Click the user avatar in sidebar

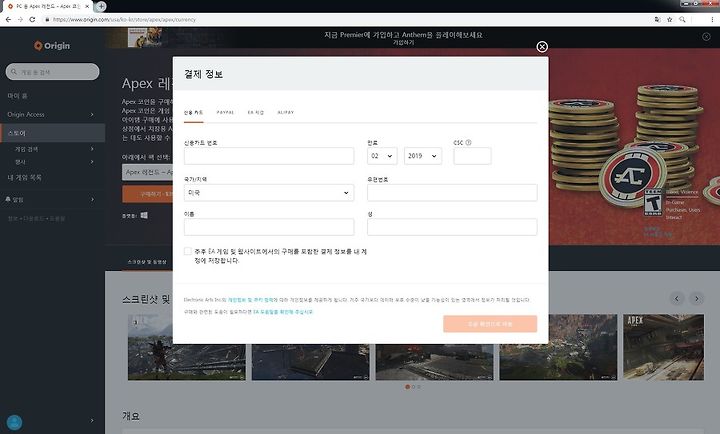tap(15, 422)
